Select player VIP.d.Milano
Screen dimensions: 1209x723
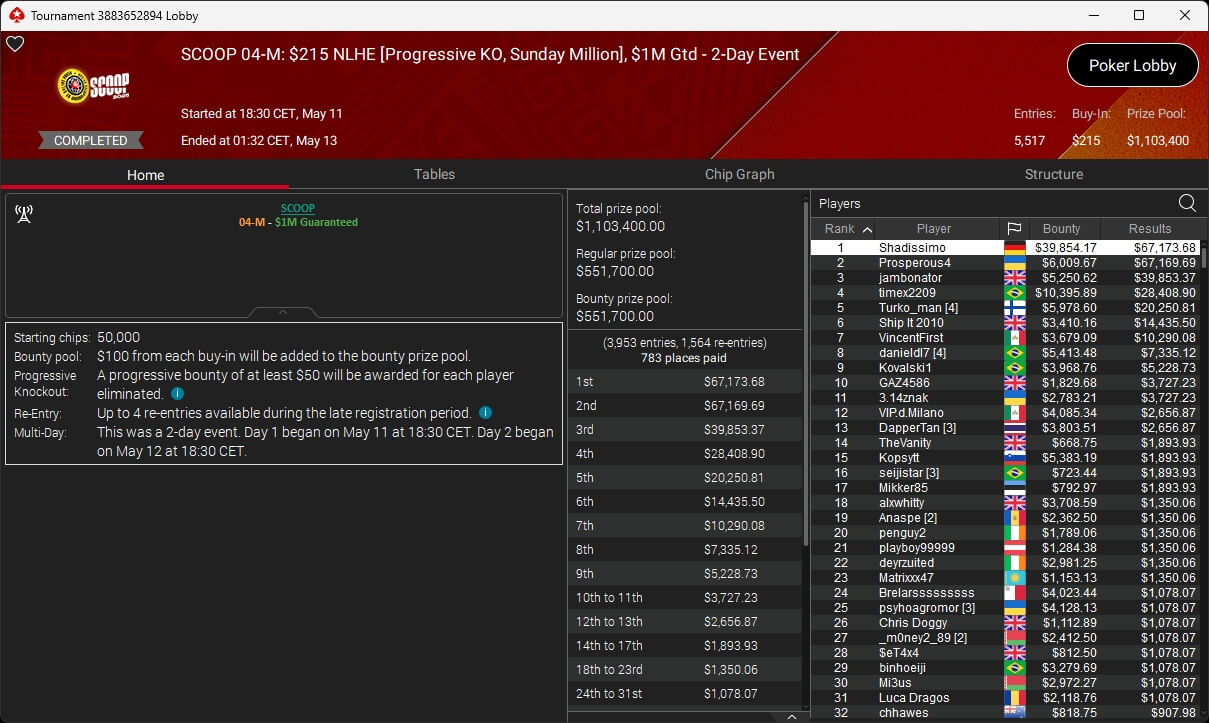click(x=912, y=413)
